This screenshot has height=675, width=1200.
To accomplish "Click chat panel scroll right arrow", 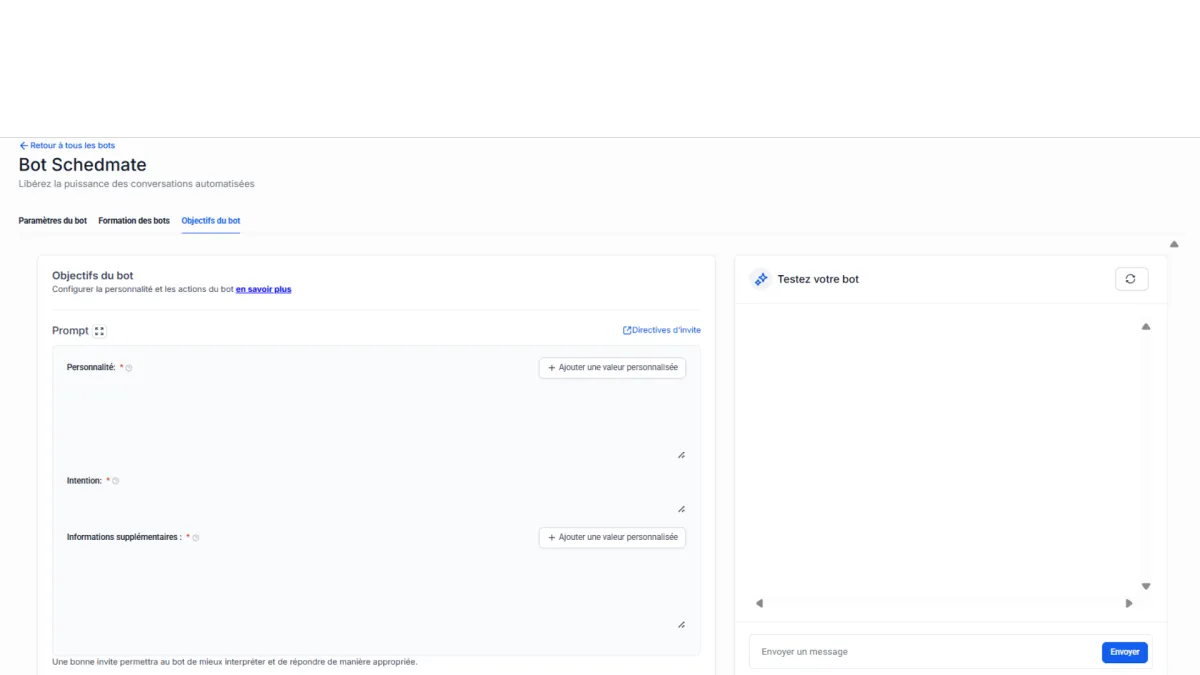I will pyautogui.click(x=1129, y=603).
